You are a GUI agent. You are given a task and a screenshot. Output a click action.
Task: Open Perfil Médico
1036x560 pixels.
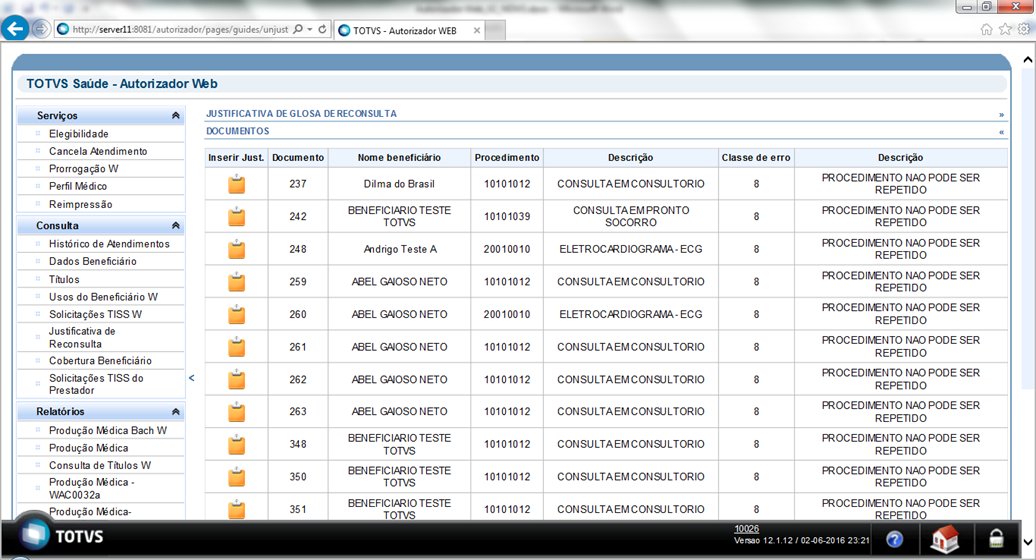[x=78, y=187]
